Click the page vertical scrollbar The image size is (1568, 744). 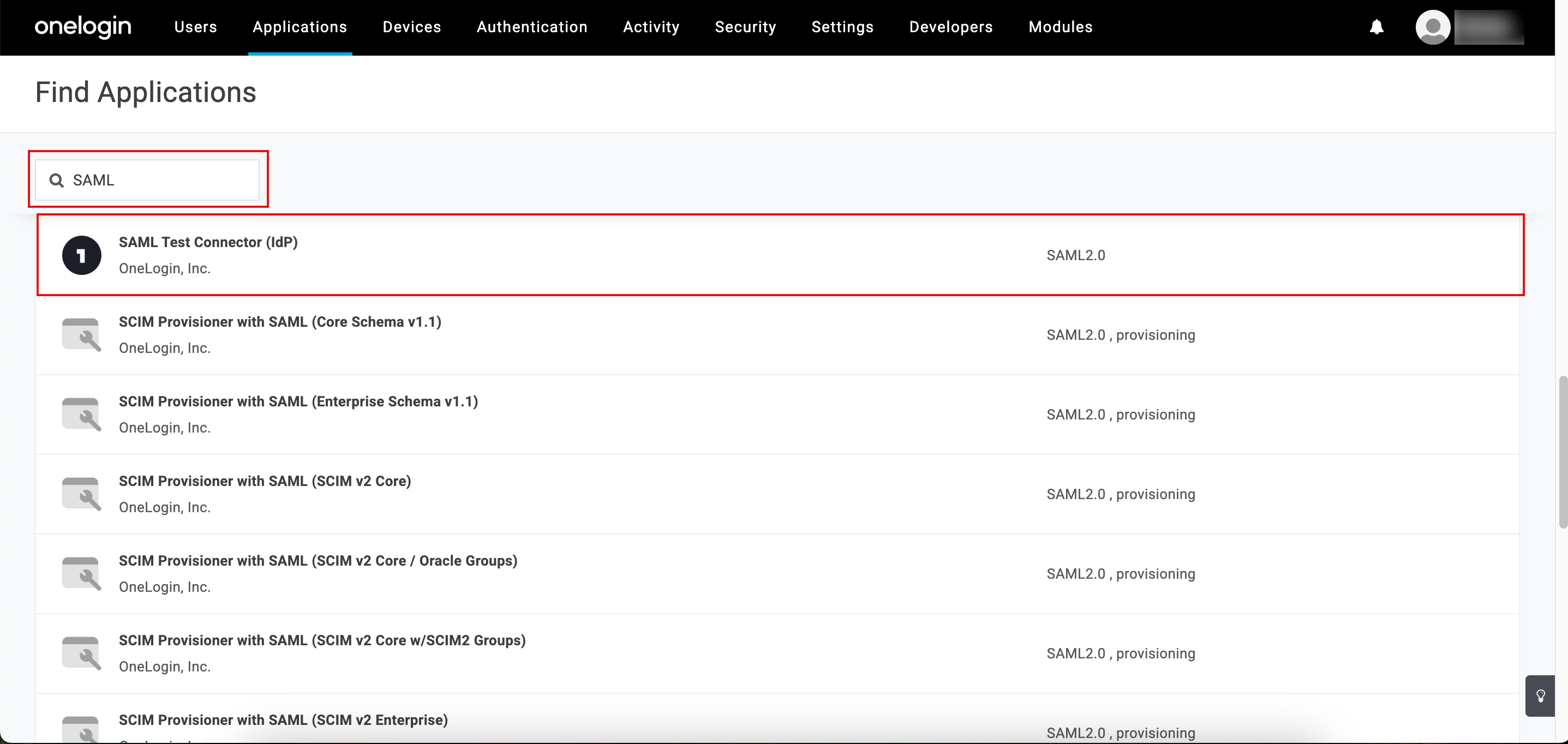click(x=1563, y=452)
